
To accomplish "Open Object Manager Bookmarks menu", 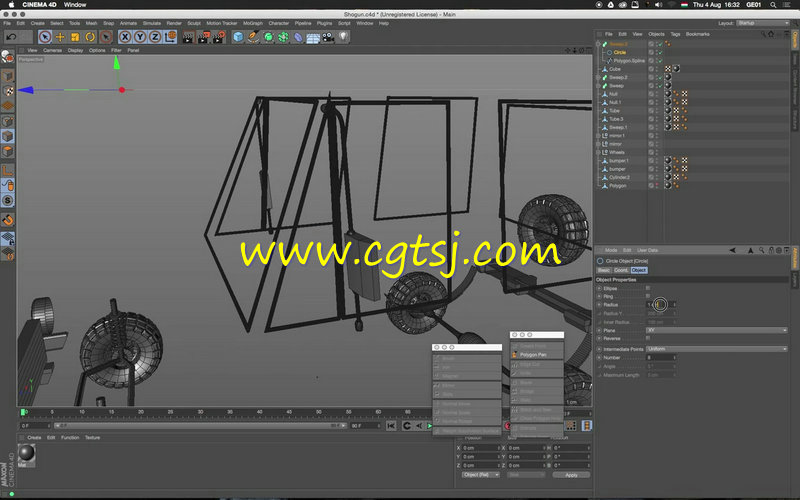I will [x=697, y=34].
